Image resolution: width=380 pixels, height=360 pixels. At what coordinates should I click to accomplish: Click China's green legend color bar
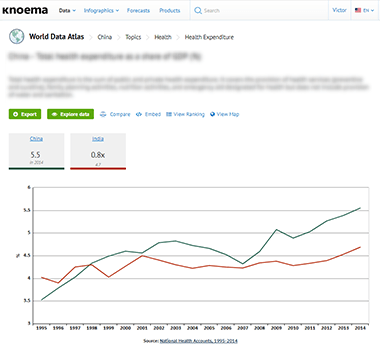36,168
